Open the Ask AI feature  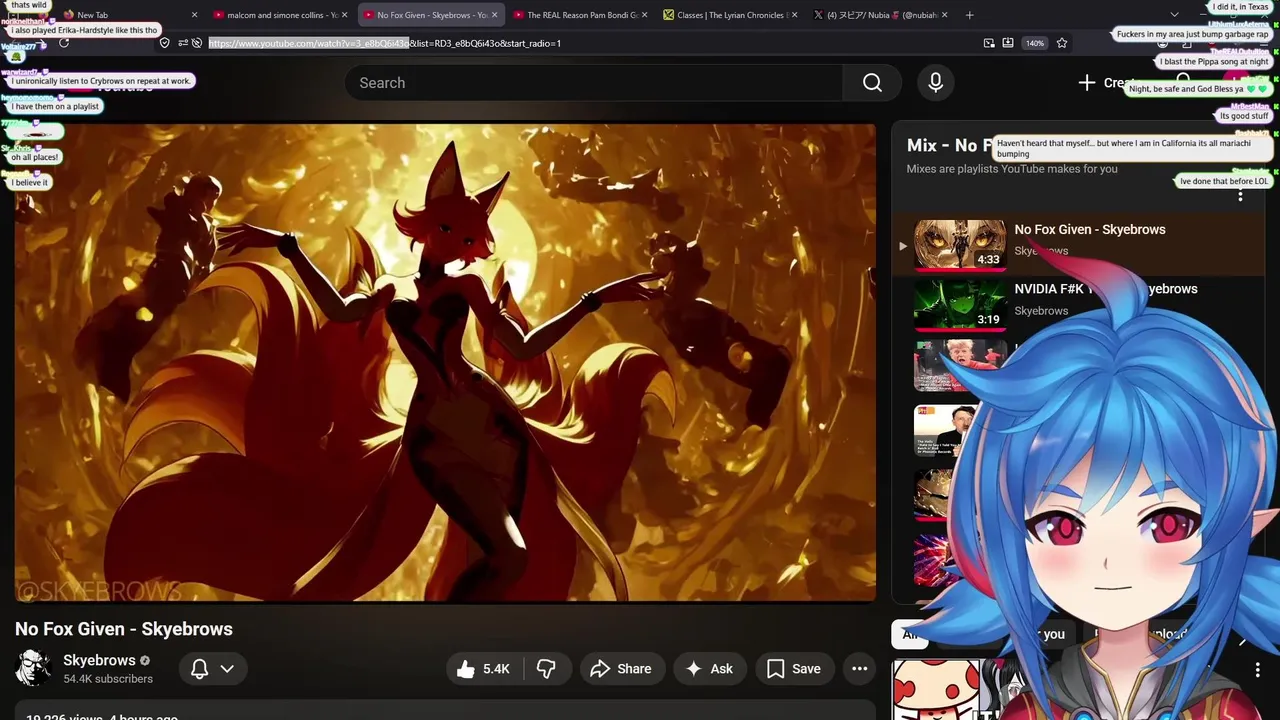tap(709, 669)
